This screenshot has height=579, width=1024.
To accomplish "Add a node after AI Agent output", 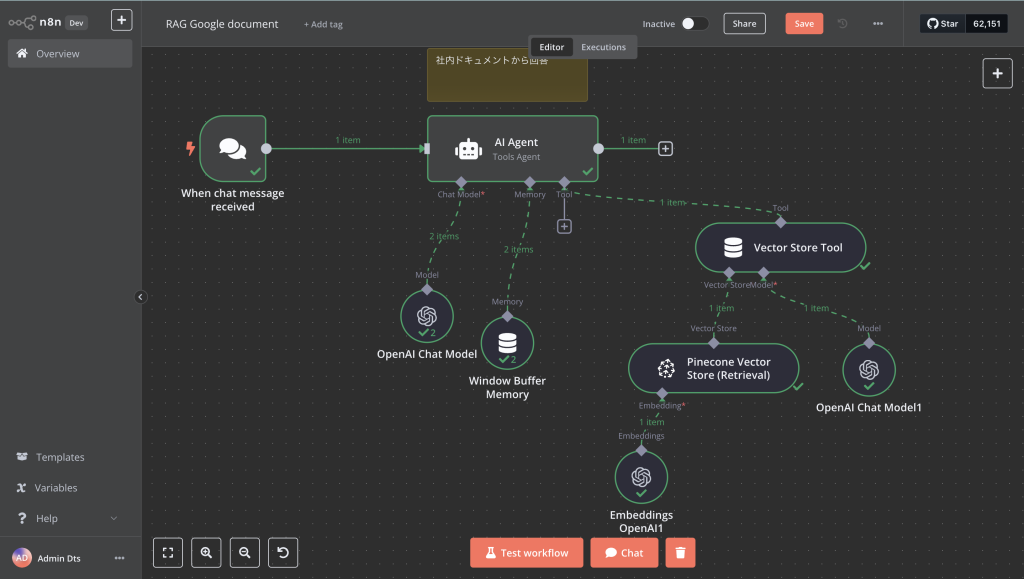I will (665, 149).
